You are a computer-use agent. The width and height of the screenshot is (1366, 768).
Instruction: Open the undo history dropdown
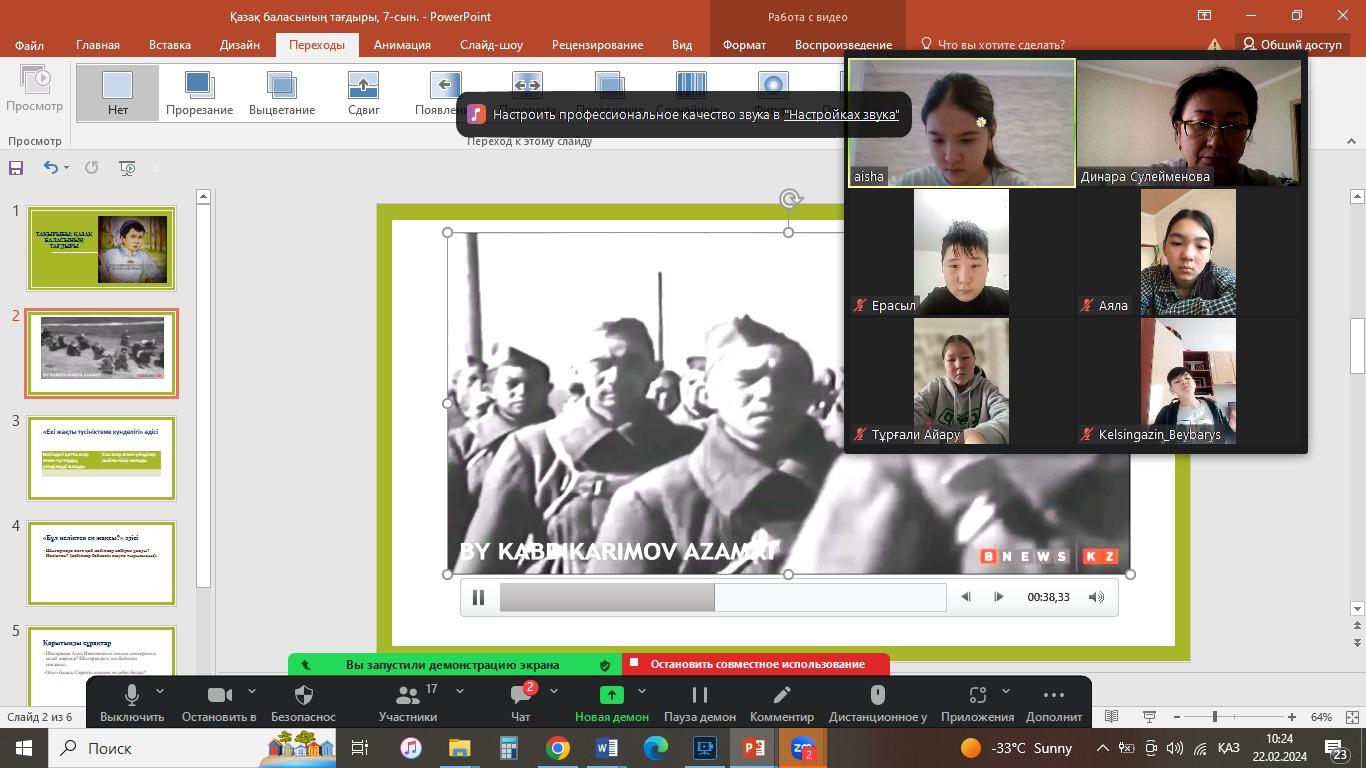tap(66, 168)
